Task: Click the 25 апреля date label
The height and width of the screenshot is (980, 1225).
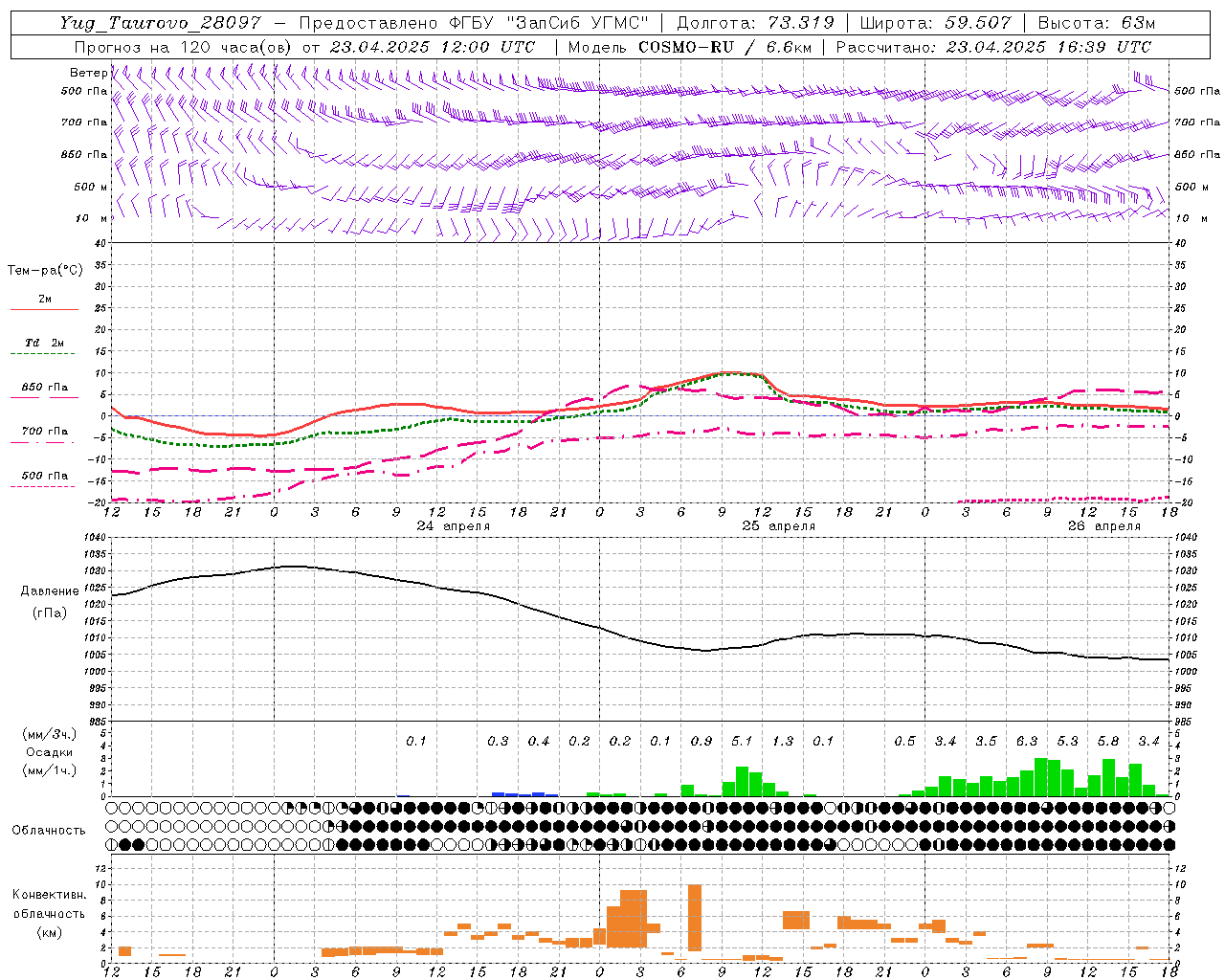Action: (779, 526)
